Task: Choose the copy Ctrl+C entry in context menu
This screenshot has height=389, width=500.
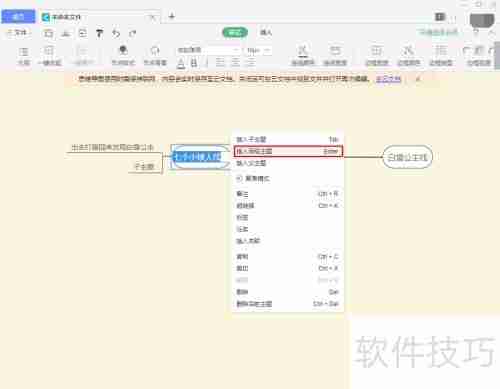Action: tap(288, 256)
